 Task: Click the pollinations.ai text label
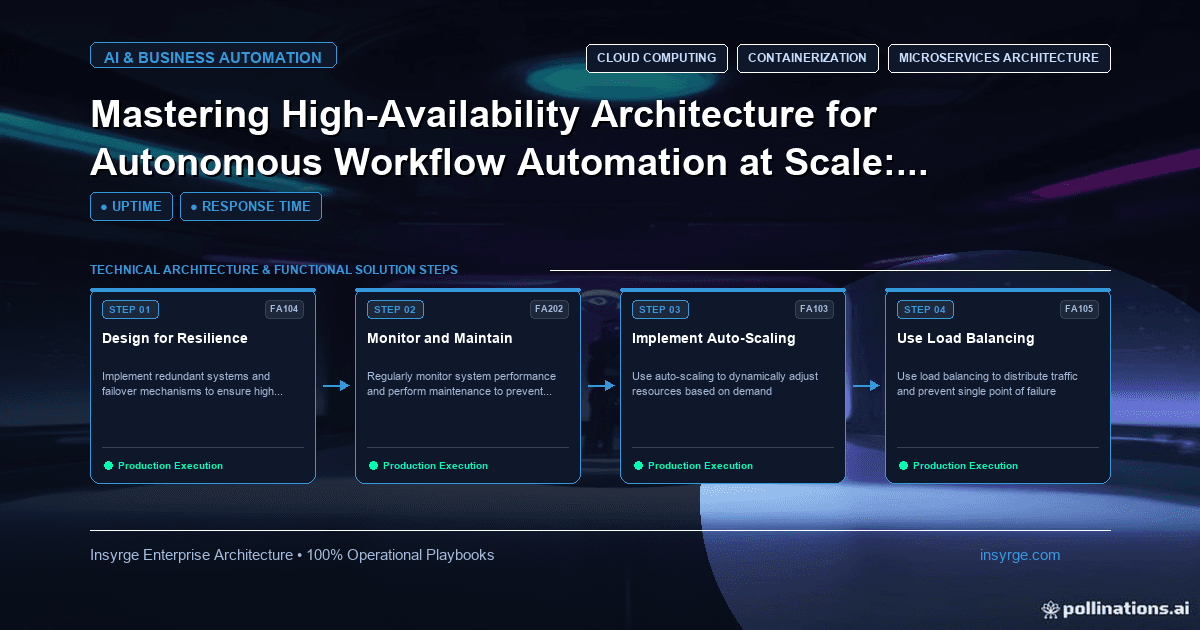[1125, 608]
